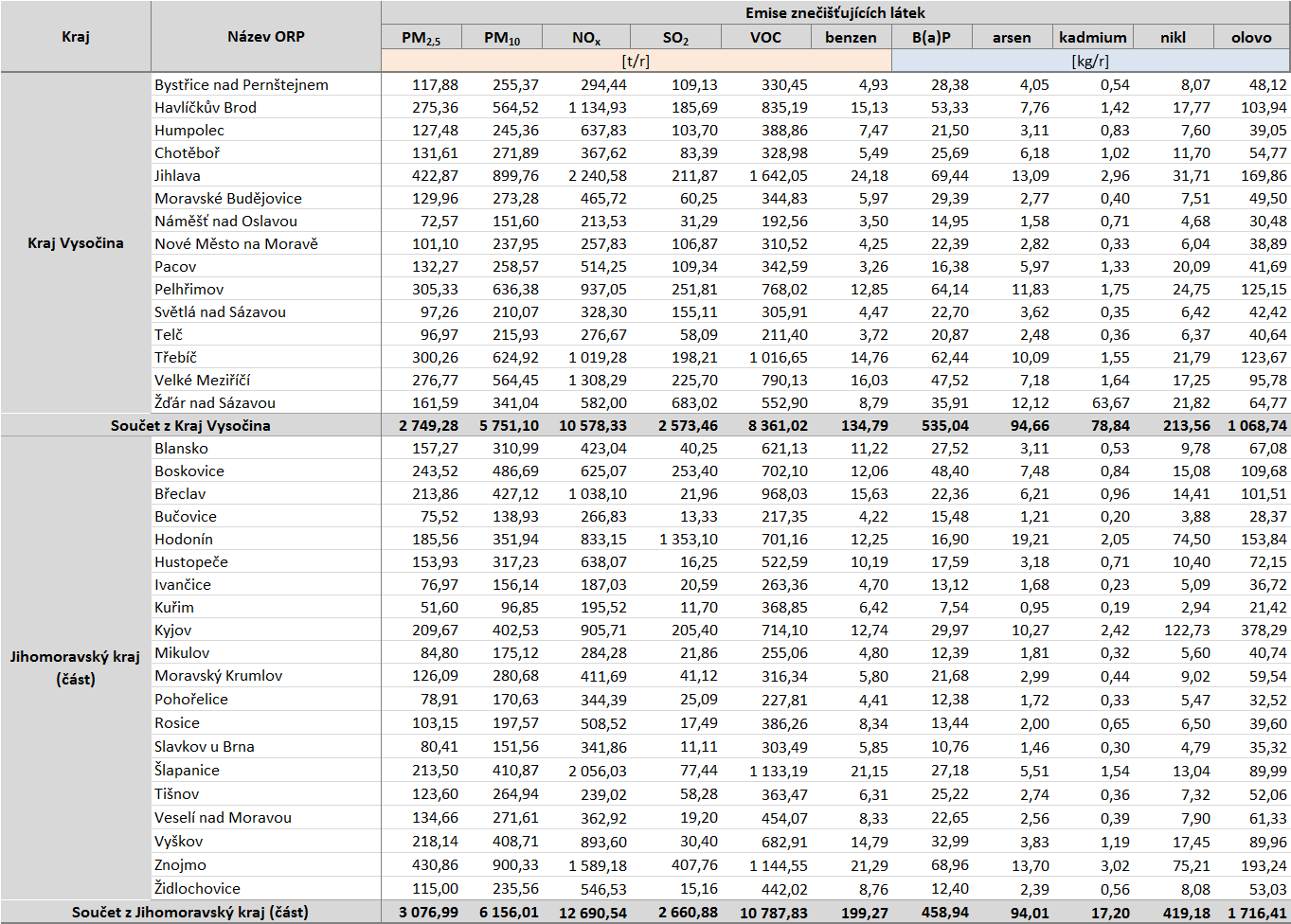Click the 'Hodonín' row name

click(184, 539)
